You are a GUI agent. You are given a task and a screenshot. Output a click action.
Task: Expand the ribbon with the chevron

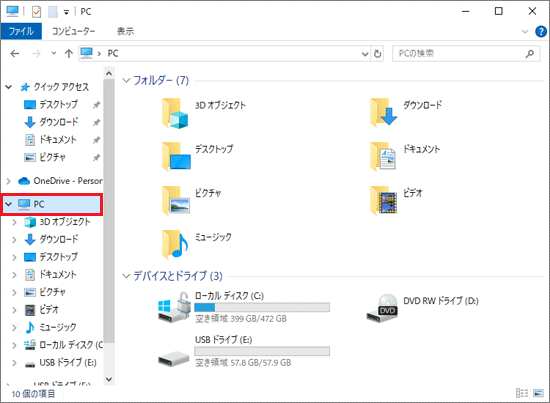tap(525, 32)
